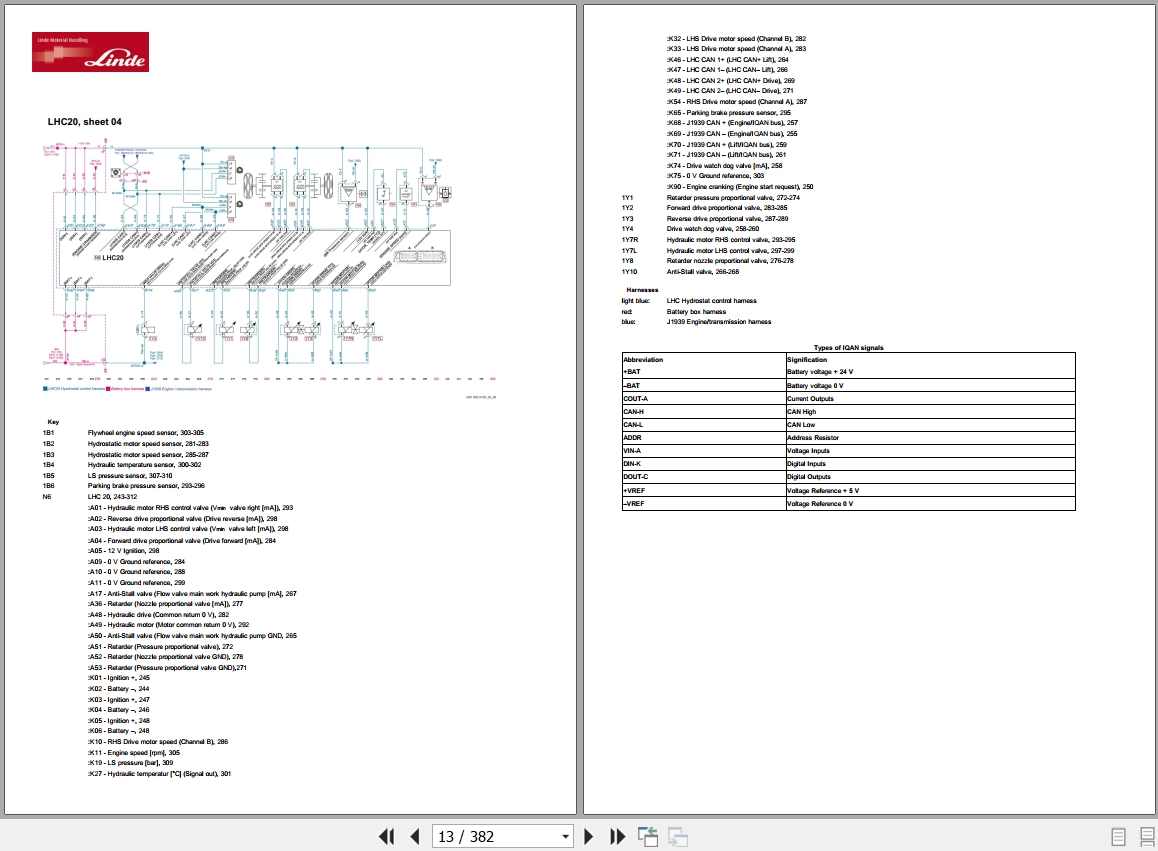Click the 'COUT-A' table cell
1158x851 pixels.
tap(704, 398)
